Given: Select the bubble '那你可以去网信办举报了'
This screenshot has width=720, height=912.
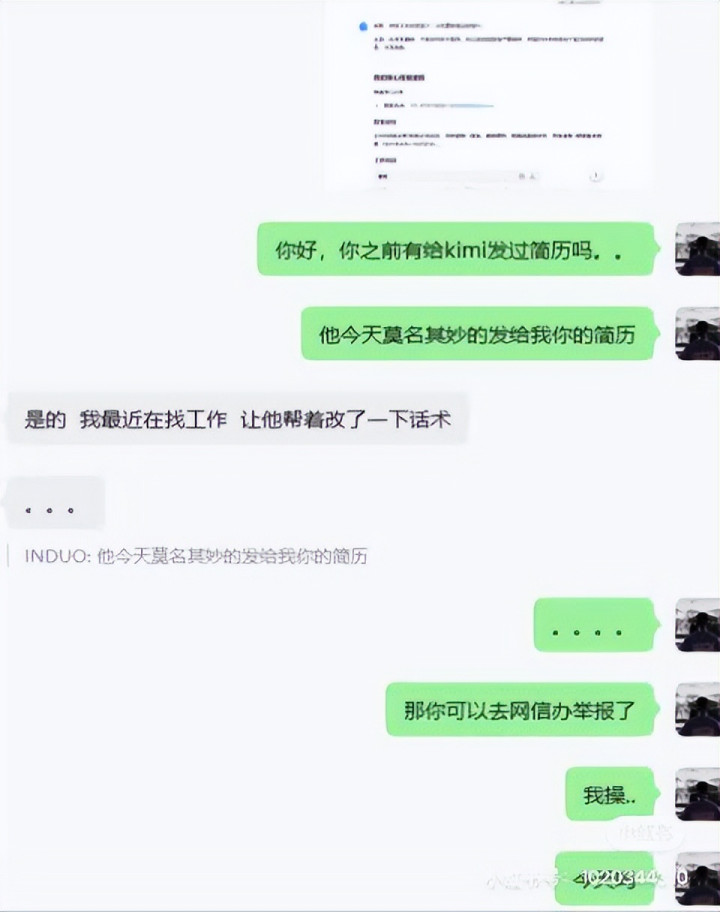Looking at the screenshot, I should pyautogui.click(x=523, y=710).
